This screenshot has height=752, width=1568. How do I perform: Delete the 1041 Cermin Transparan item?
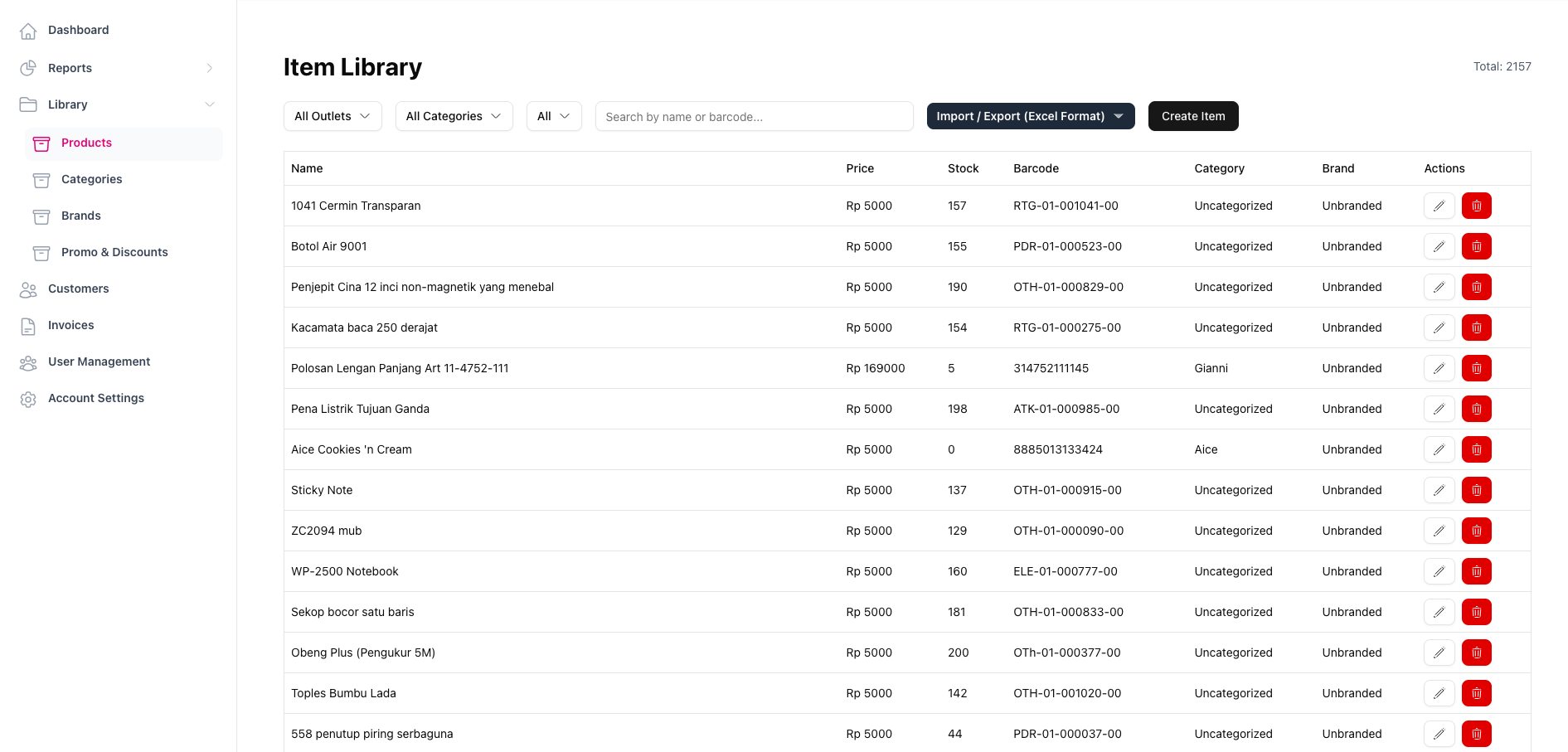[x=1476, y=206]
